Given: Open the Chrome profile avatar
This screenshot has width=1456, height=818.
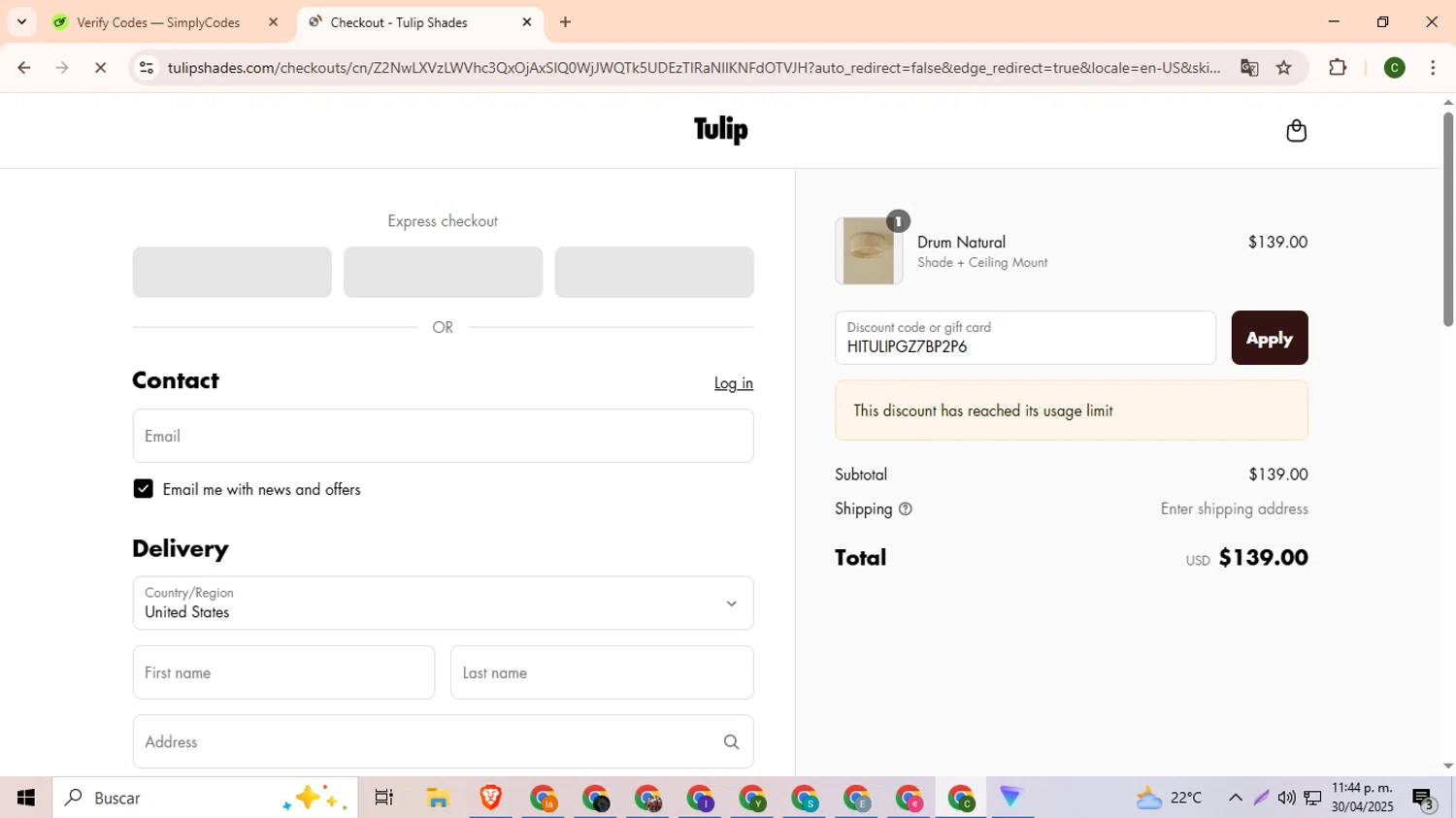Looking at the screenshot, I should click(x=1395, y=68).
